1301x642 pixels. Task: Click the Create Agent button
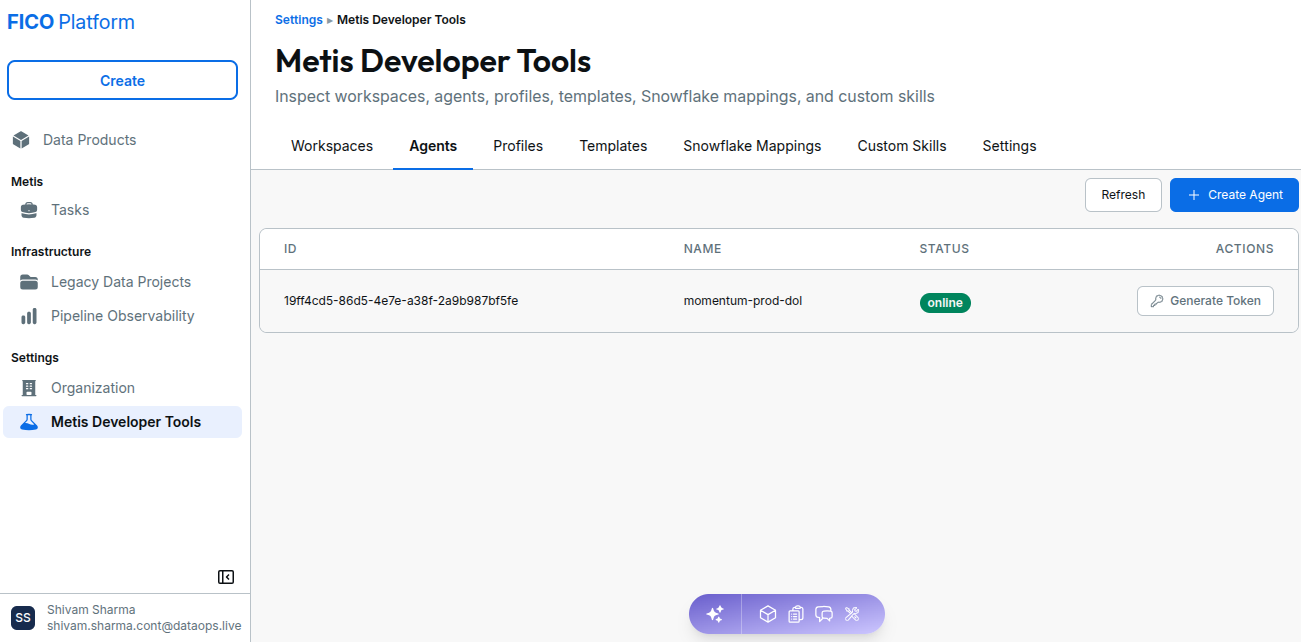(1234, 195)
